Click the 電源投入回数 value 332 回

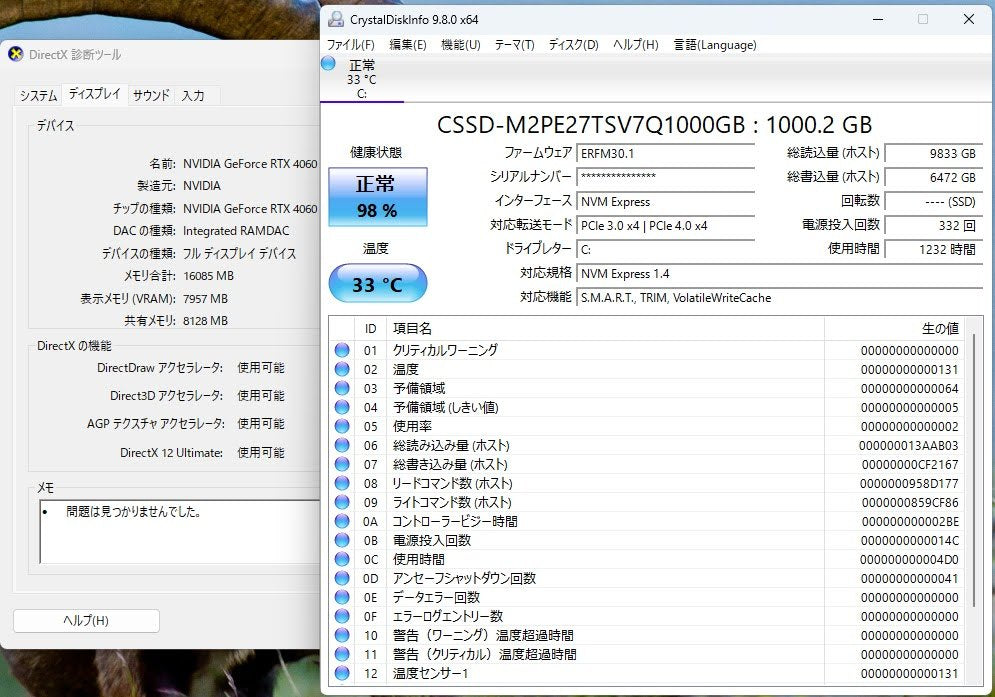point(933,225)
